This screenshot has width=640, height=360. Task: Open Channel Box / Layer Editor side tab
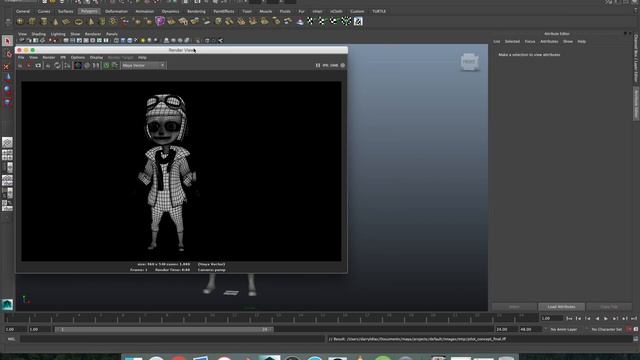pyautogui.click(x=636, y=58)
